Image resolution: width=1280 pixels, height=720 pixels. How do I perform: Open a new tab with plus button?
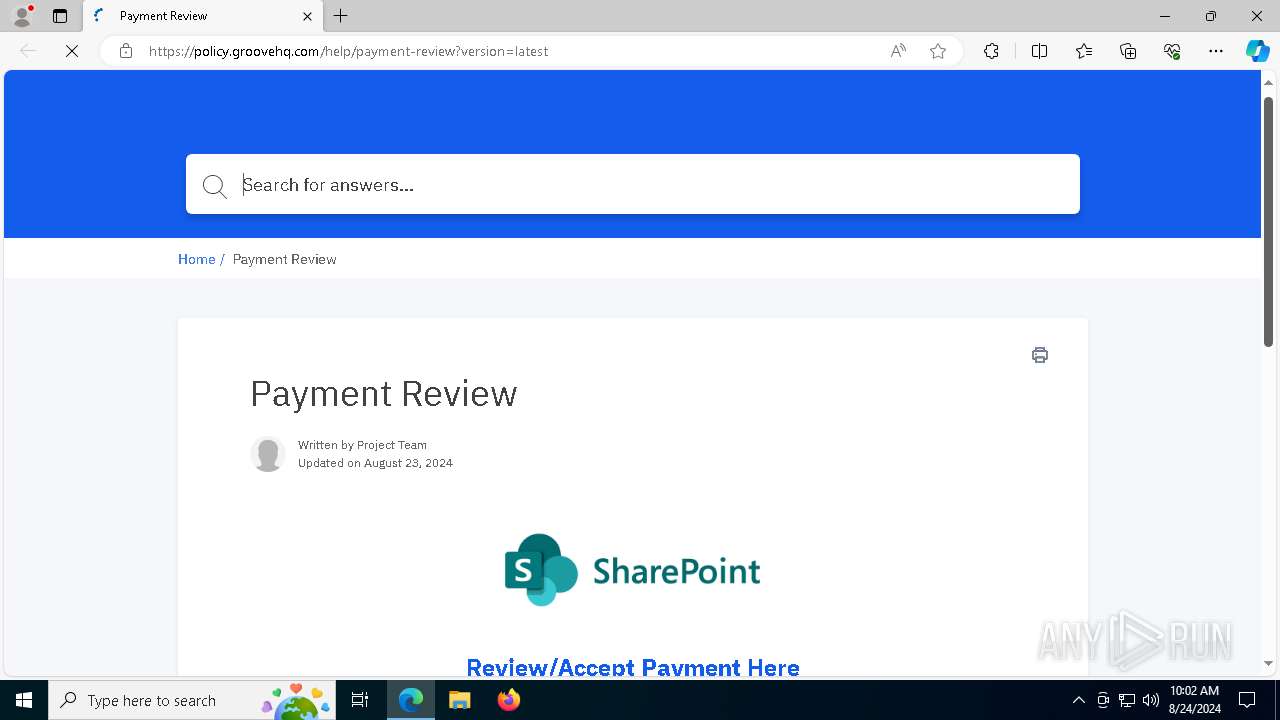pos(341,16)
